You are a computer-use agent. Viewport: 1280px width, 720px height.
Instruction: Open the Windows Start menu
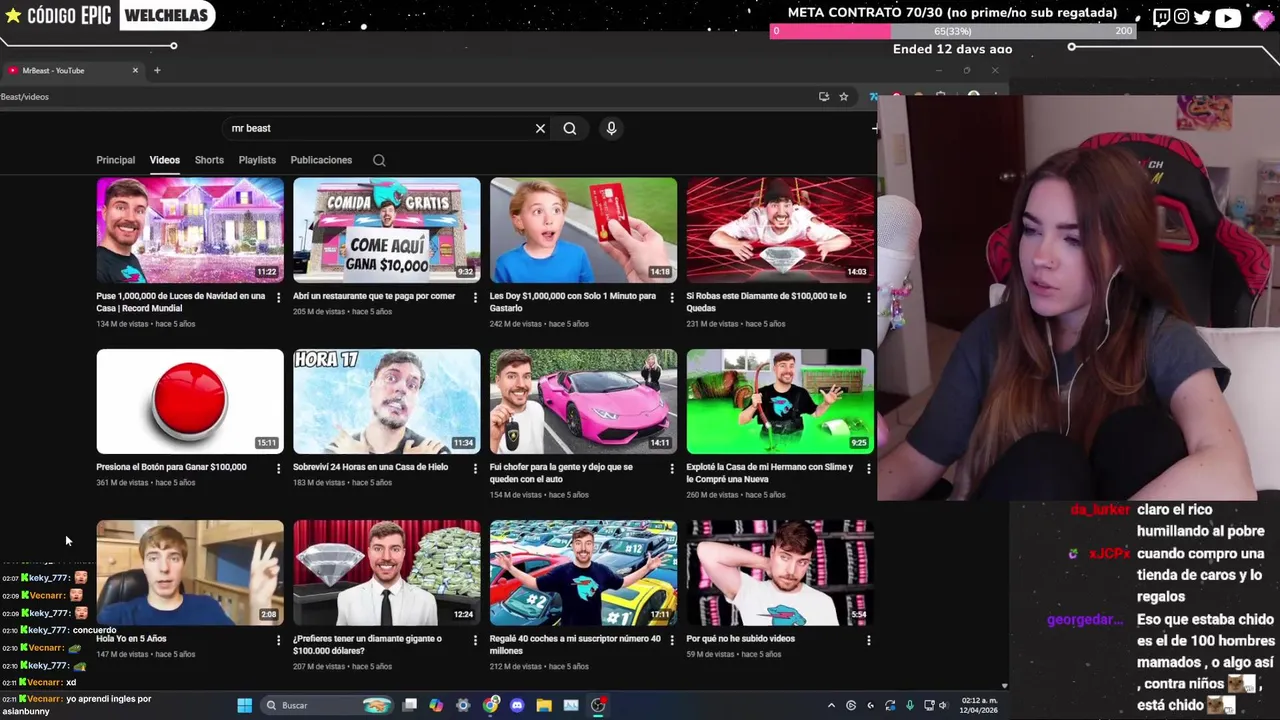[x=244, y=705]
